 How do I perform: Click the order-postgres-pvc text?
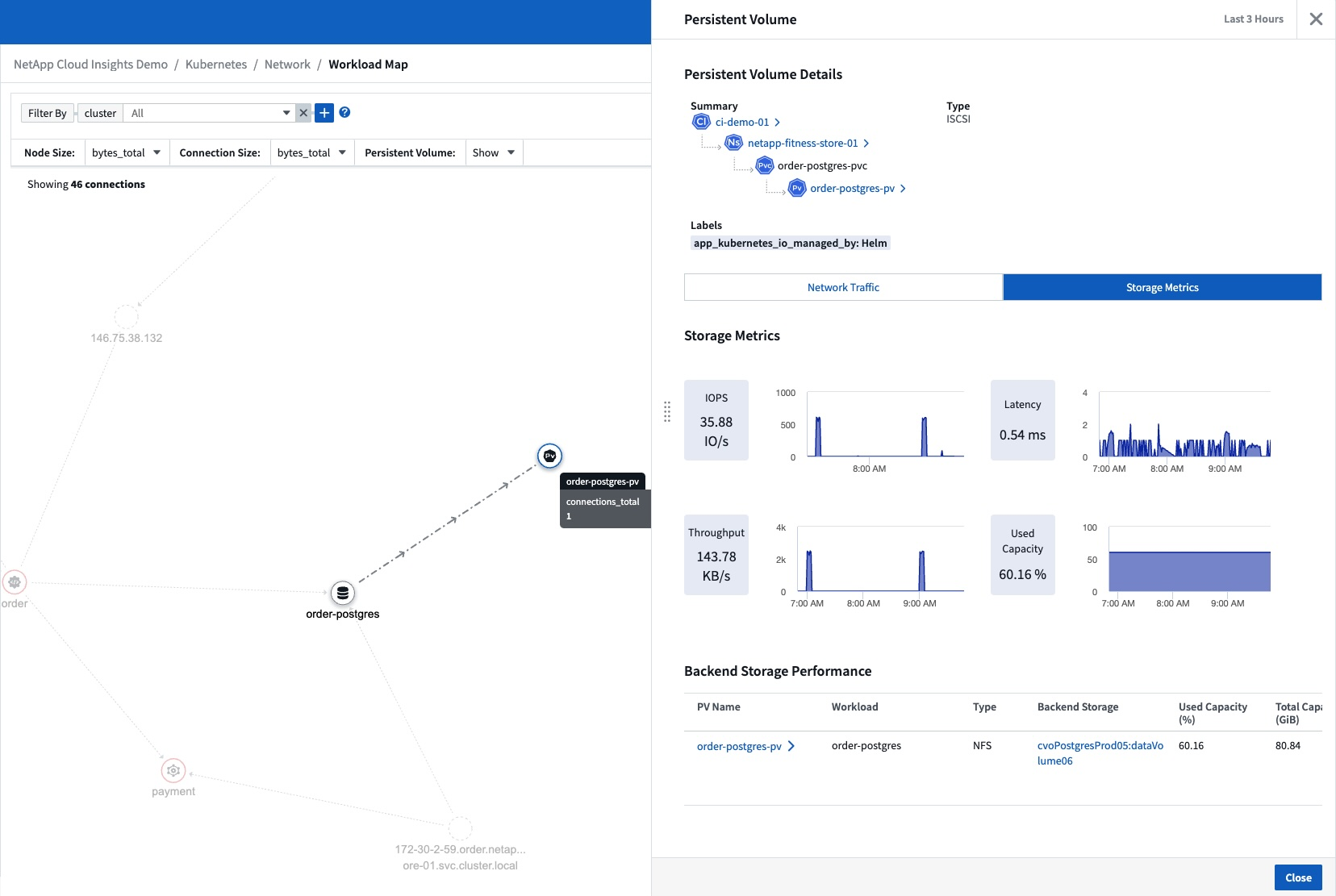[x=822, y=166]
